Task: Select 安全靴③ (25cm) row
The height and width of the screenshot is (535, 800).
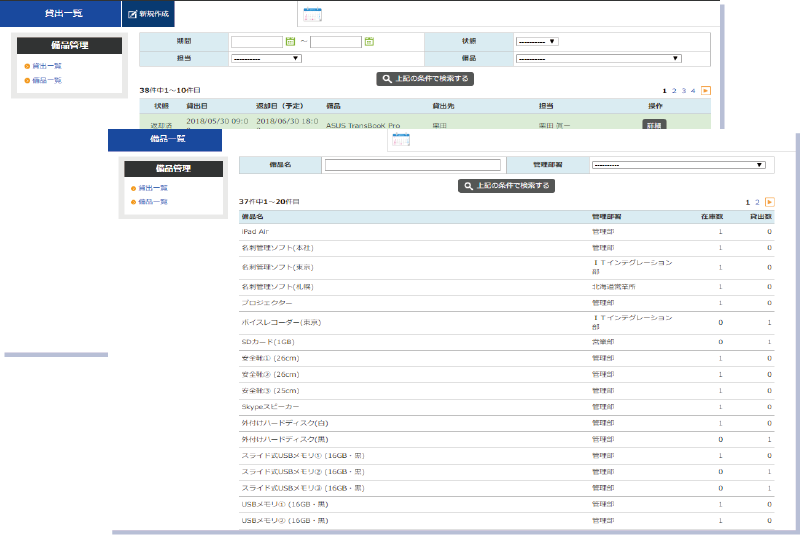Action: tap(507, 391)
